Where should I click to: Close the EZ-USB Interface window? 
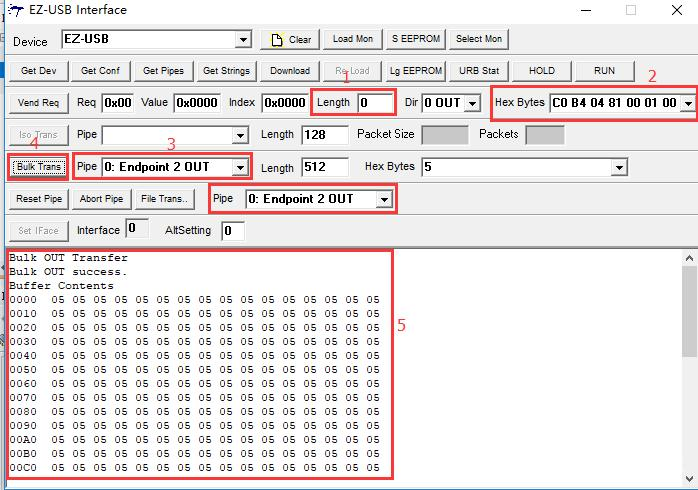point(677,10)
